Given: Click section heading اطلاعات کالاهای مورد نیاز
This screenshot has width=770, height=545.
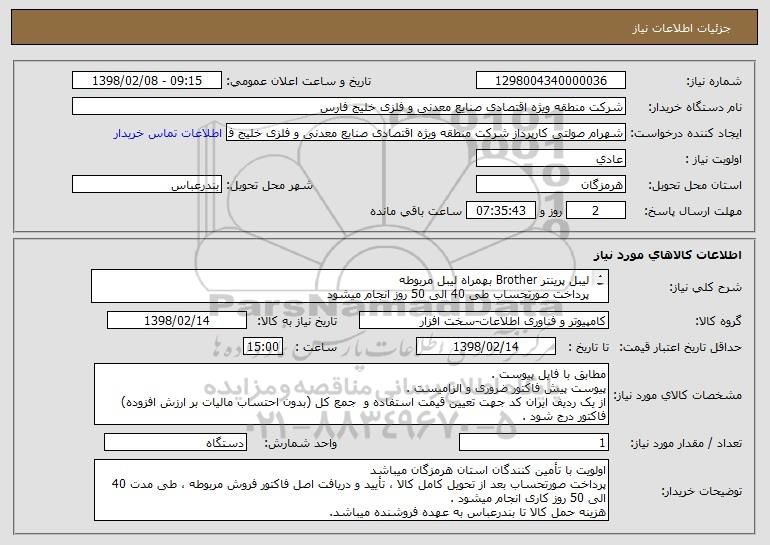Looking at the screenshot, I should click(x=668, y=255).
